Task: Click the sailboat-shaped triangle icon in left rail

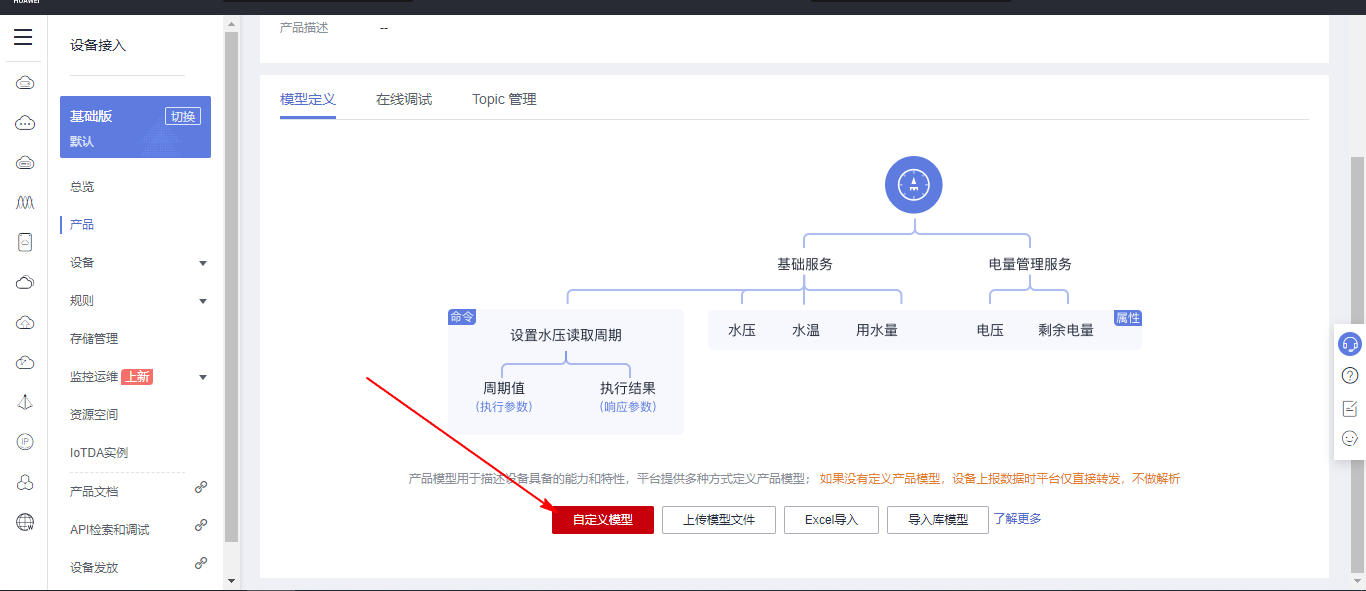Action: (x=25, y=402)
